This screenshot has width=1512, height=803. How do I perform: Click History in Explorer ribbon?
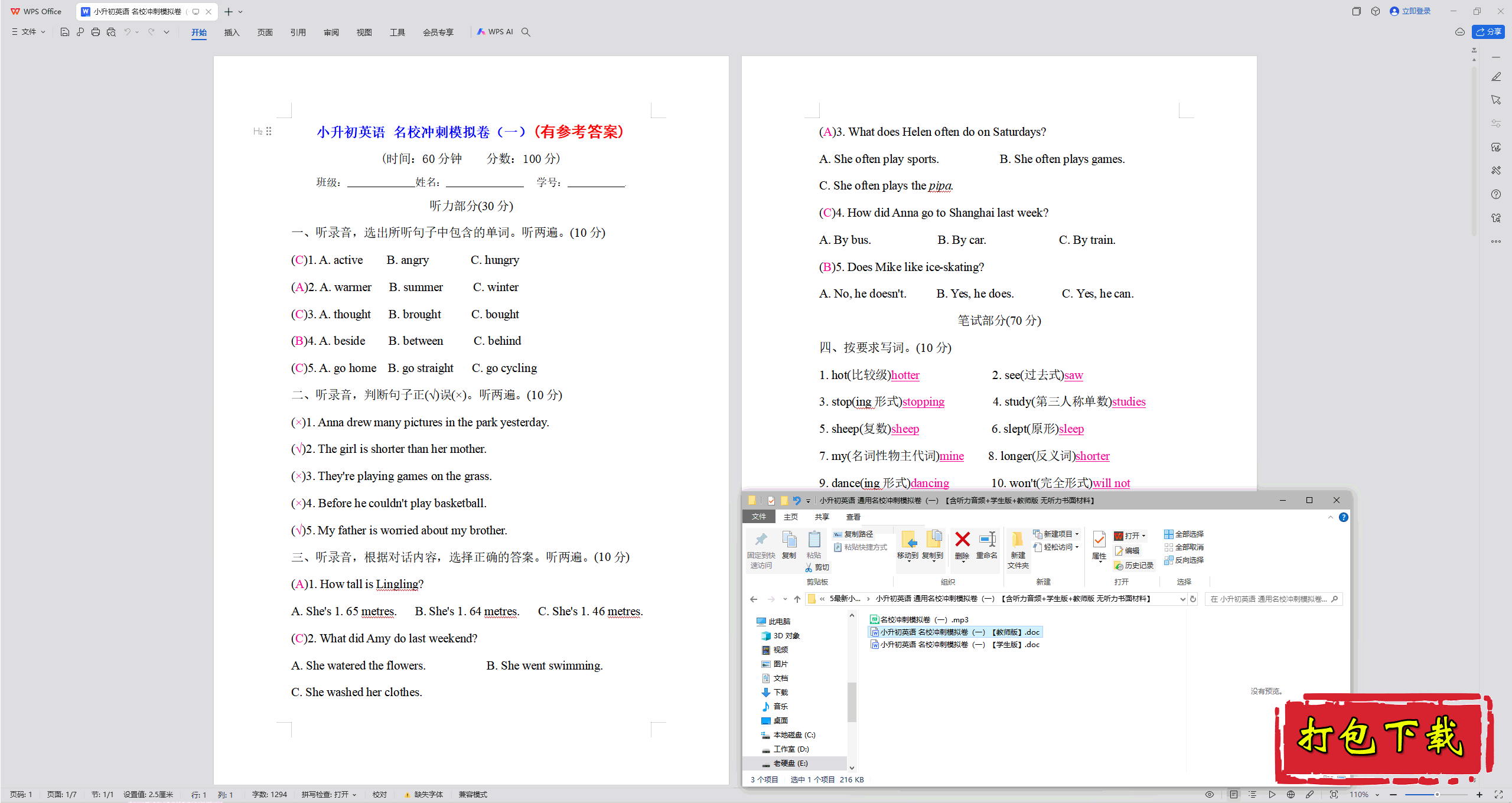click(1133, 566)
